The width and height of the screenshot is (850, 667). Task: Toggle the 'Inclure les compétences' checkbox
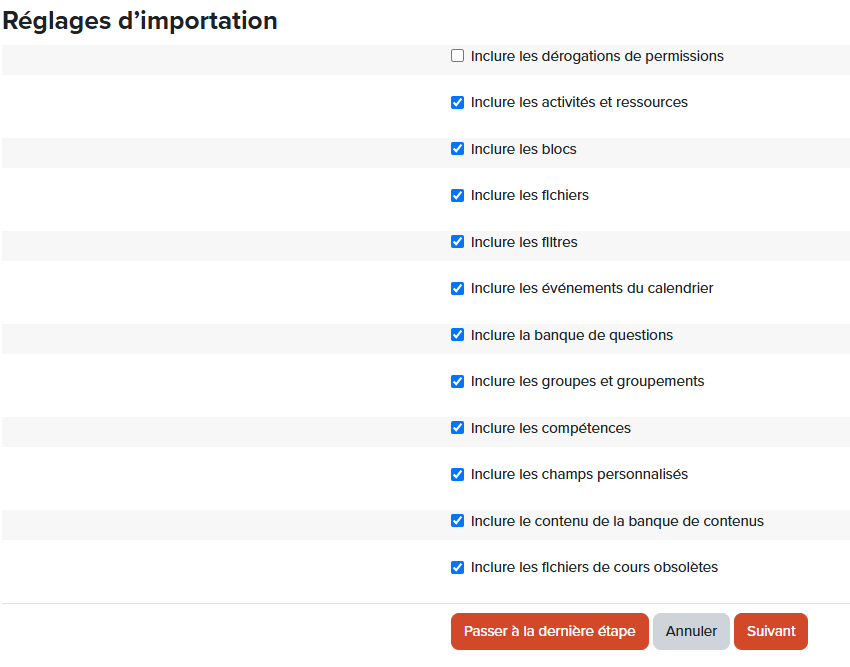point(458,428)
